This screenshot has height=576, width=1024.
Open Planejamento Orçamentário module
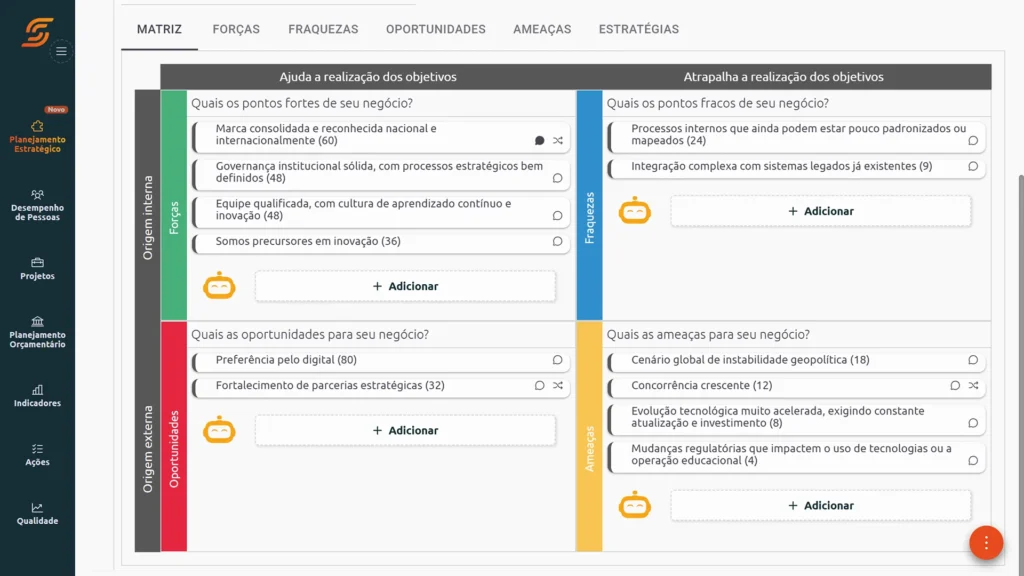[37, 332]
